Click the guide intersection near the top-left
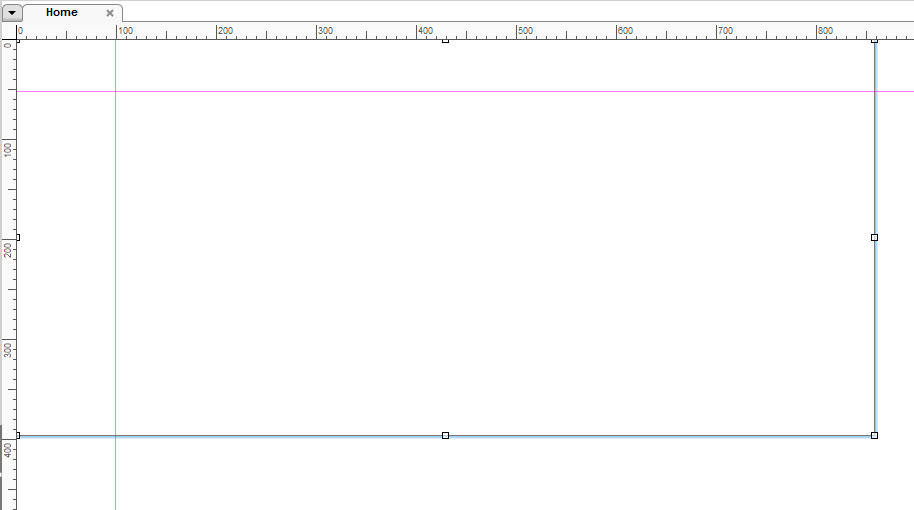 pyautogui.click(x=115, y=91)
